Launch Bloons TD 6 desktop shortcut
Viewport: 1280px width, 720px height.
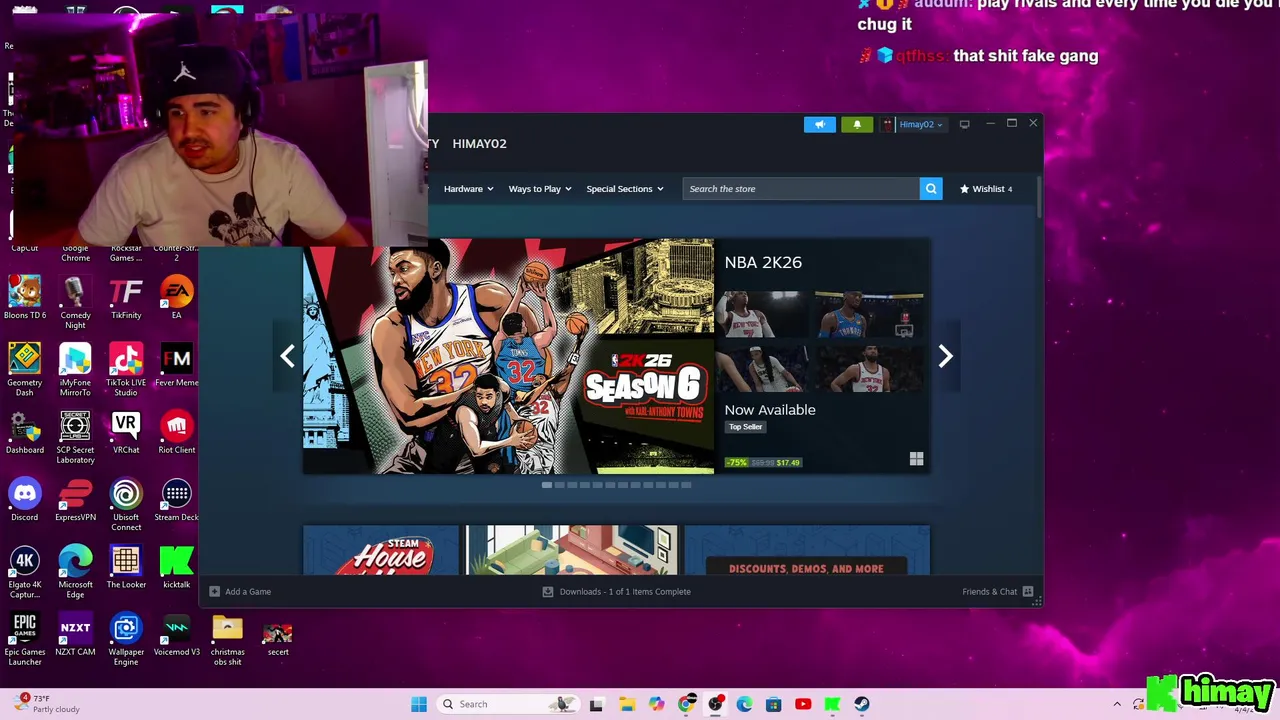coord(25,298)
